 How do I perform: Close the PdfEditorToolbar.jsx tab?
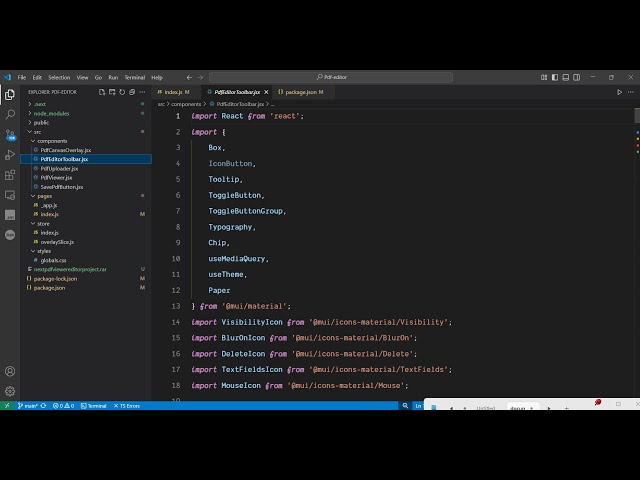point(266,92)
